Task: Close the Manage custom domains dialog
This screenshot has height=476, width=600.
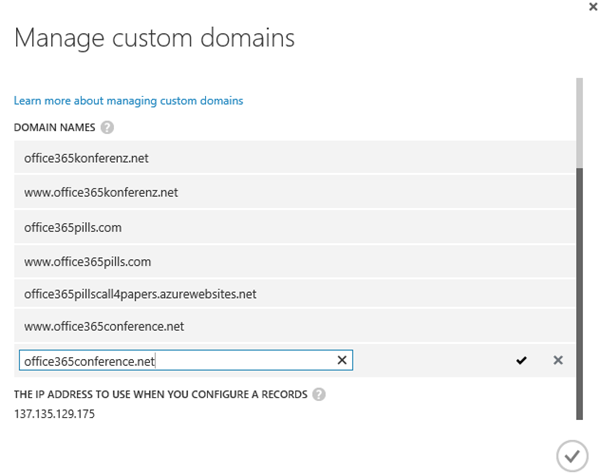Action: [582, 6]
